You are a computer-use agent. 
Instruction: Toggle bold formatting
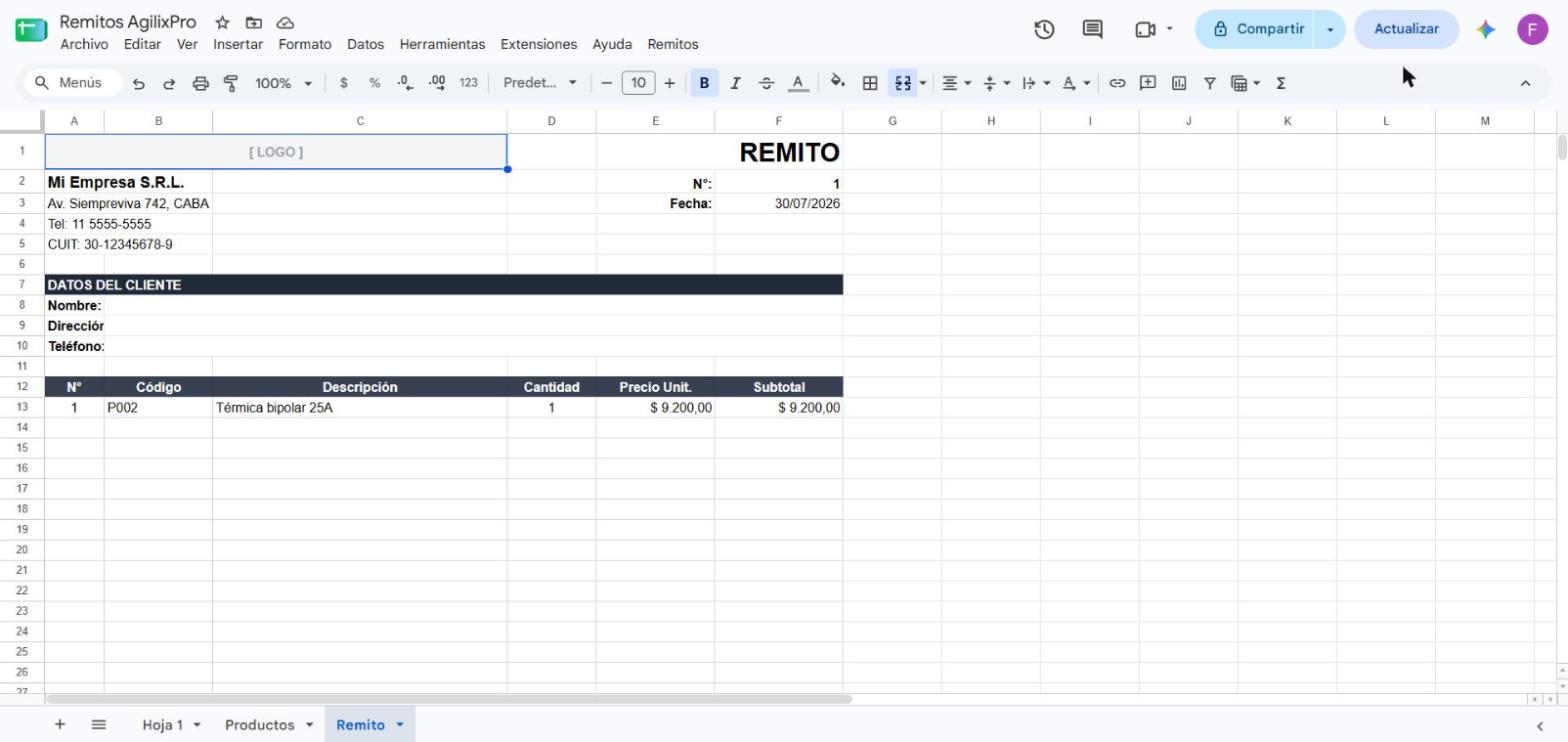click(704, 83)
